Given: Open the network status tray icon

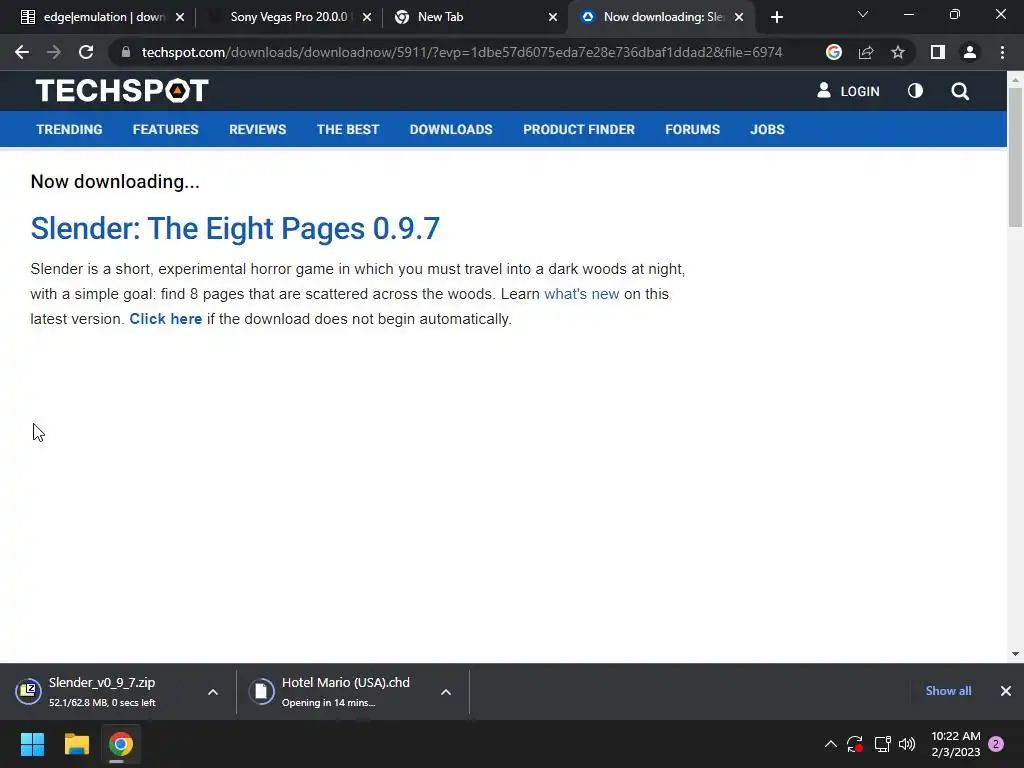Looking at the screenshot, I should coord(882,744).
